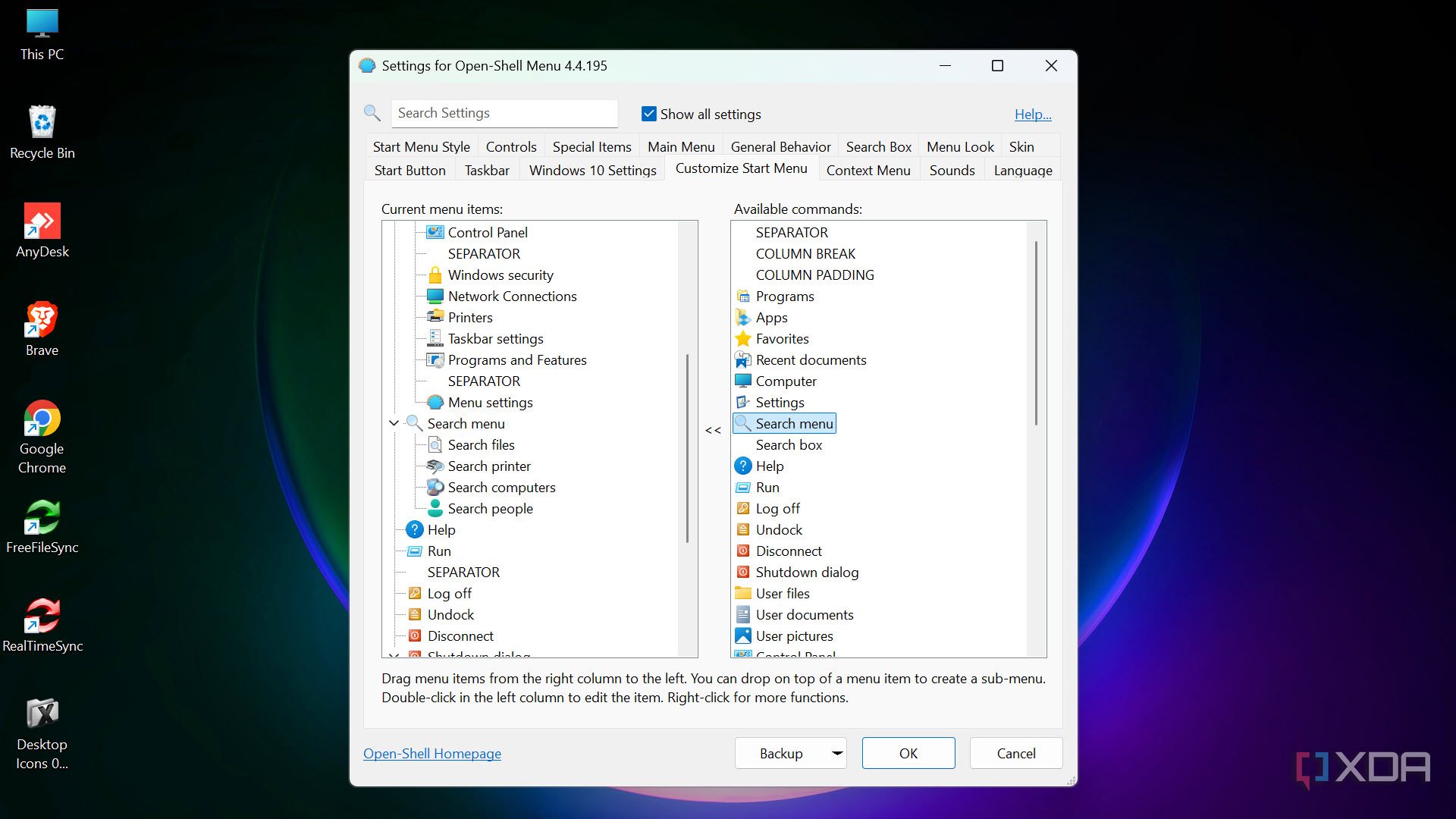Click the User pictures icon in available commands
Screen dimensions: 1456x819
(x=743, y=635)
